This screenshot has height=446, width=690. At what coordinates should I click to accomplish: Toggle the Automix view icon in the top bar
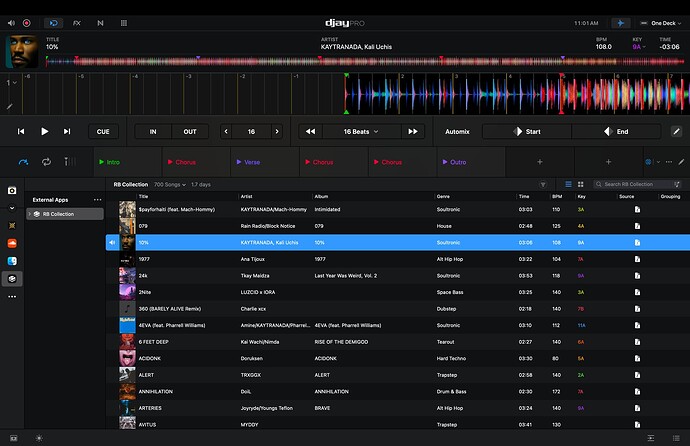[53, 23]
